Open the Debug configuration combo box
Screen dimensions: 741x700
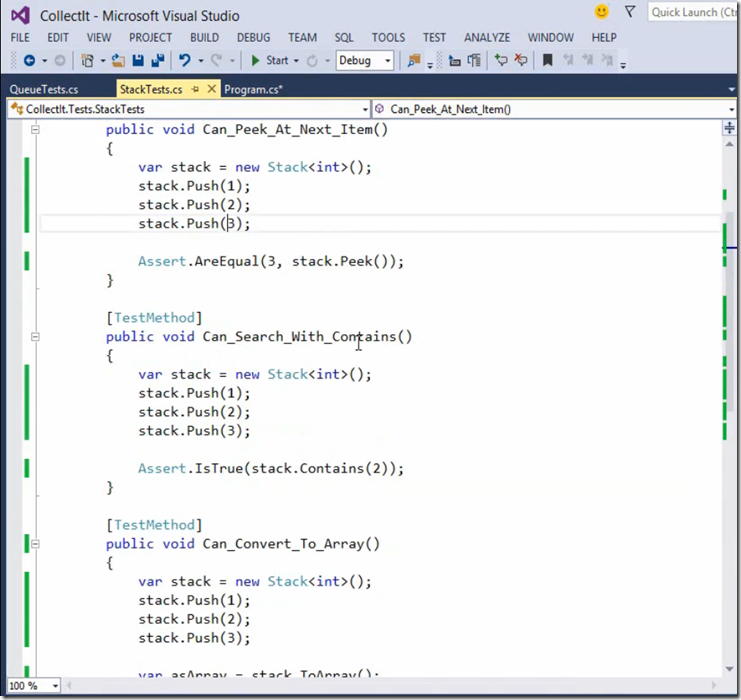point(364,60)
